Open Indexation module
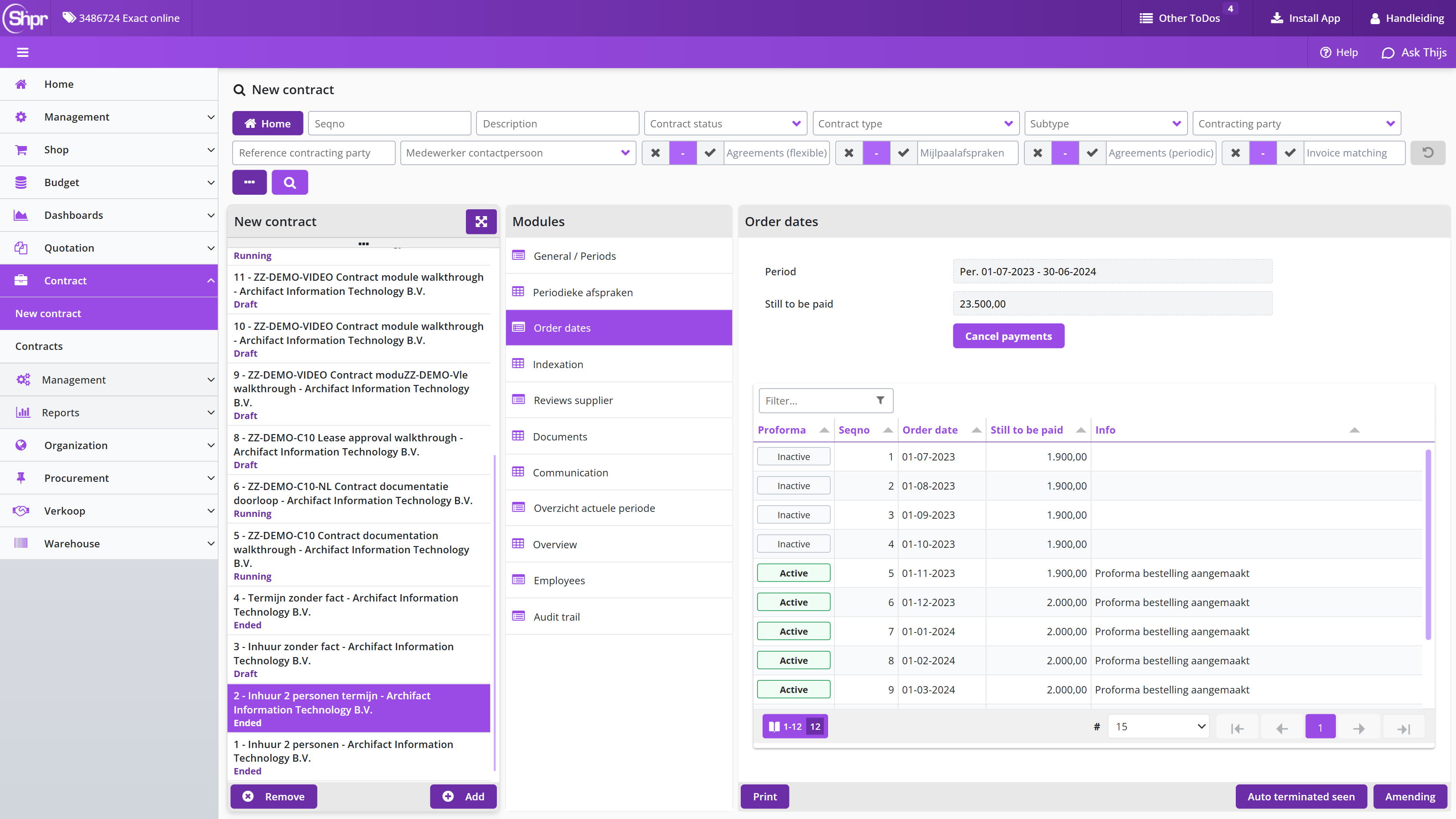This screenshot has width=1456, height=819. [x=619, y=364]
